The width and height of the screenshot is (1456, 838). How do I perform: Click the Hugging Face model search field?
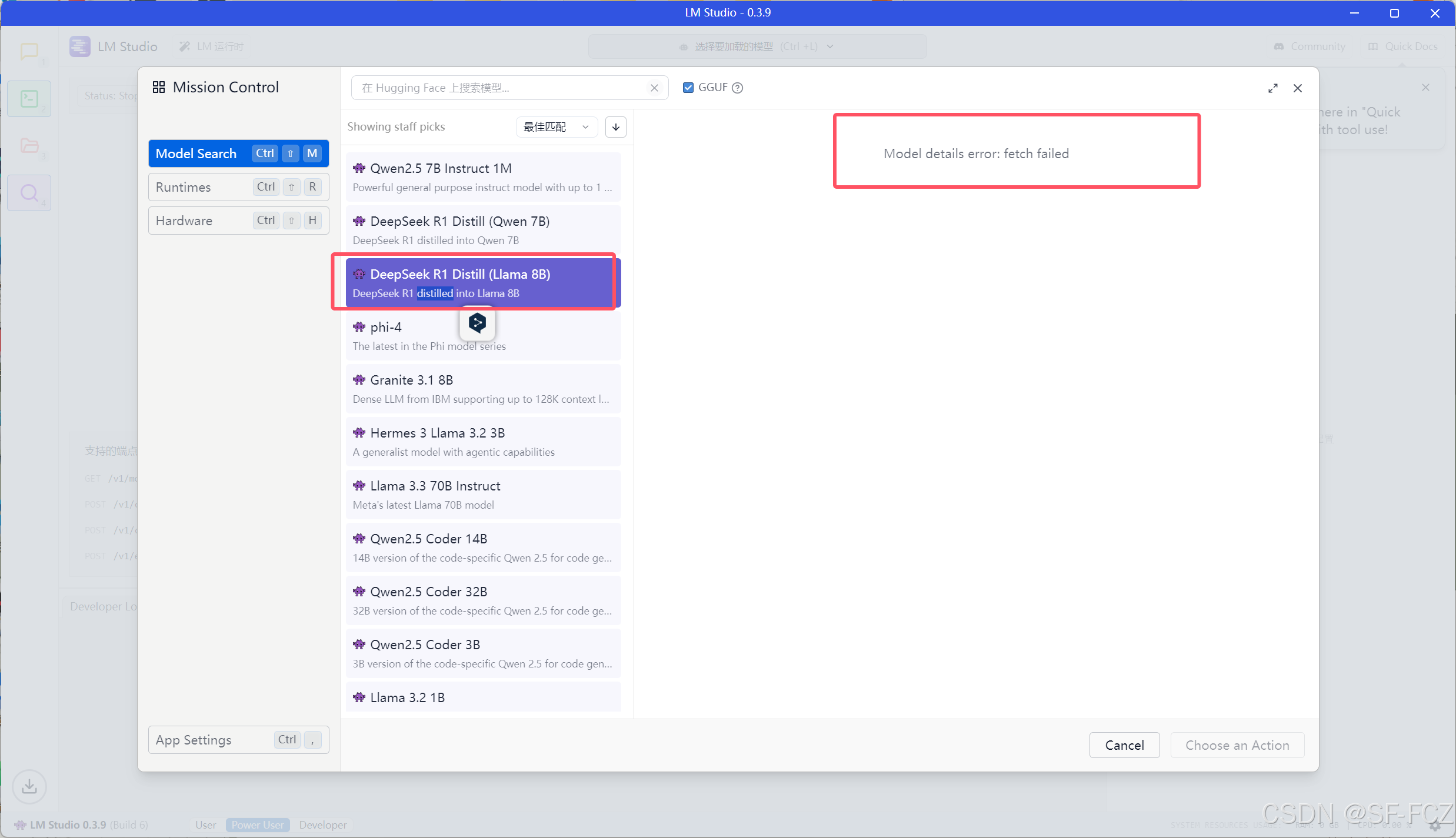[x=500, y=88]
